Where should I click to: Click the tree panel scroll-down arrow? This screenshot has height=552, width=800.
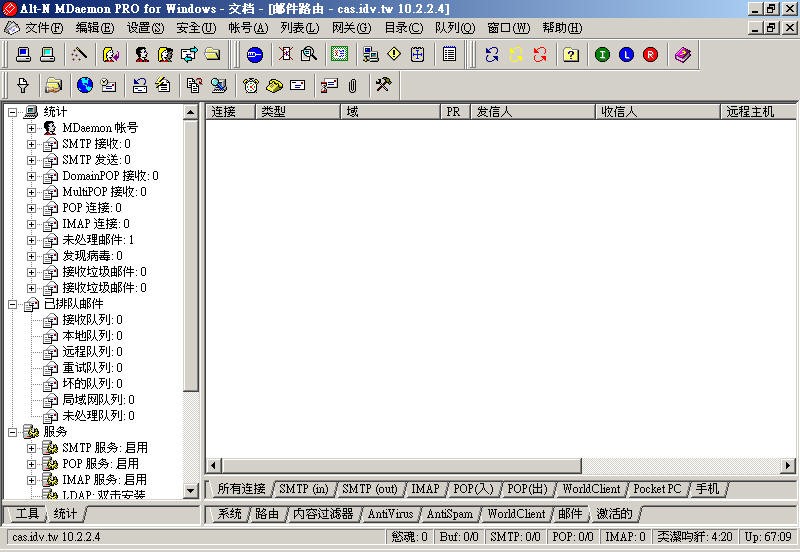click(x=191, y=490)
